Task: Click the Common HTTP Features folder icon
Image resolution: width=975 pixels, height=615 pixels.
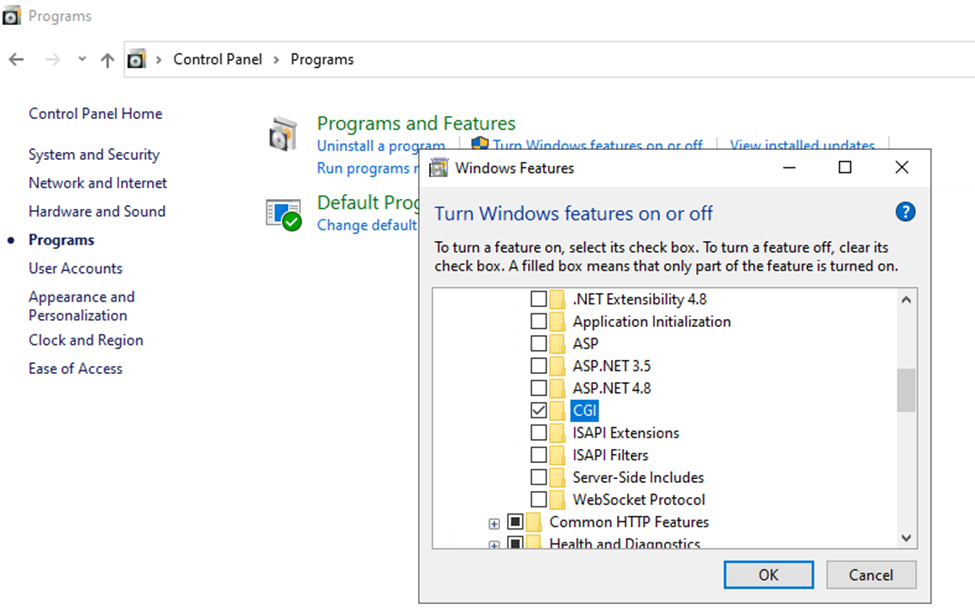Action: [x=534, y=522]
